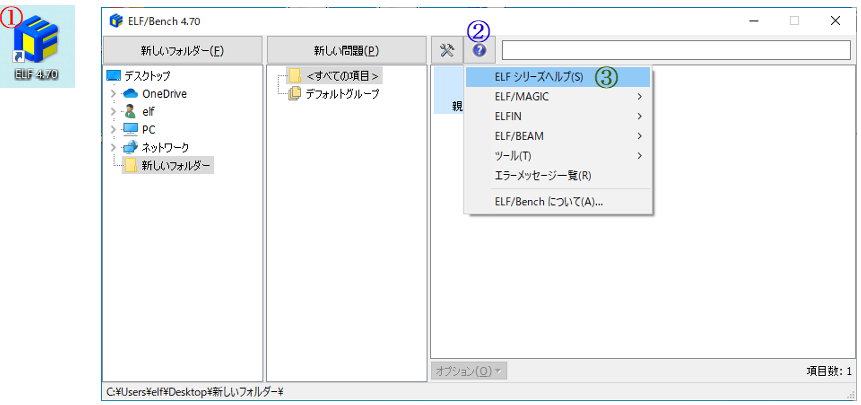Open the ELFIN submenu arrow
Screen dimensions: 861x405
point(640,116)
